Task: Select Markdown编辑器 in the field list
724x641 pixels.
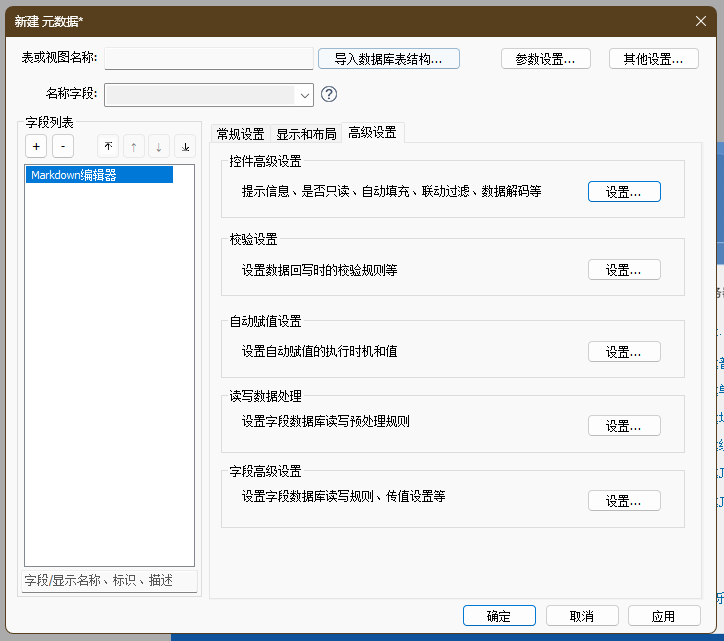Action: click(x=99, y=174)
